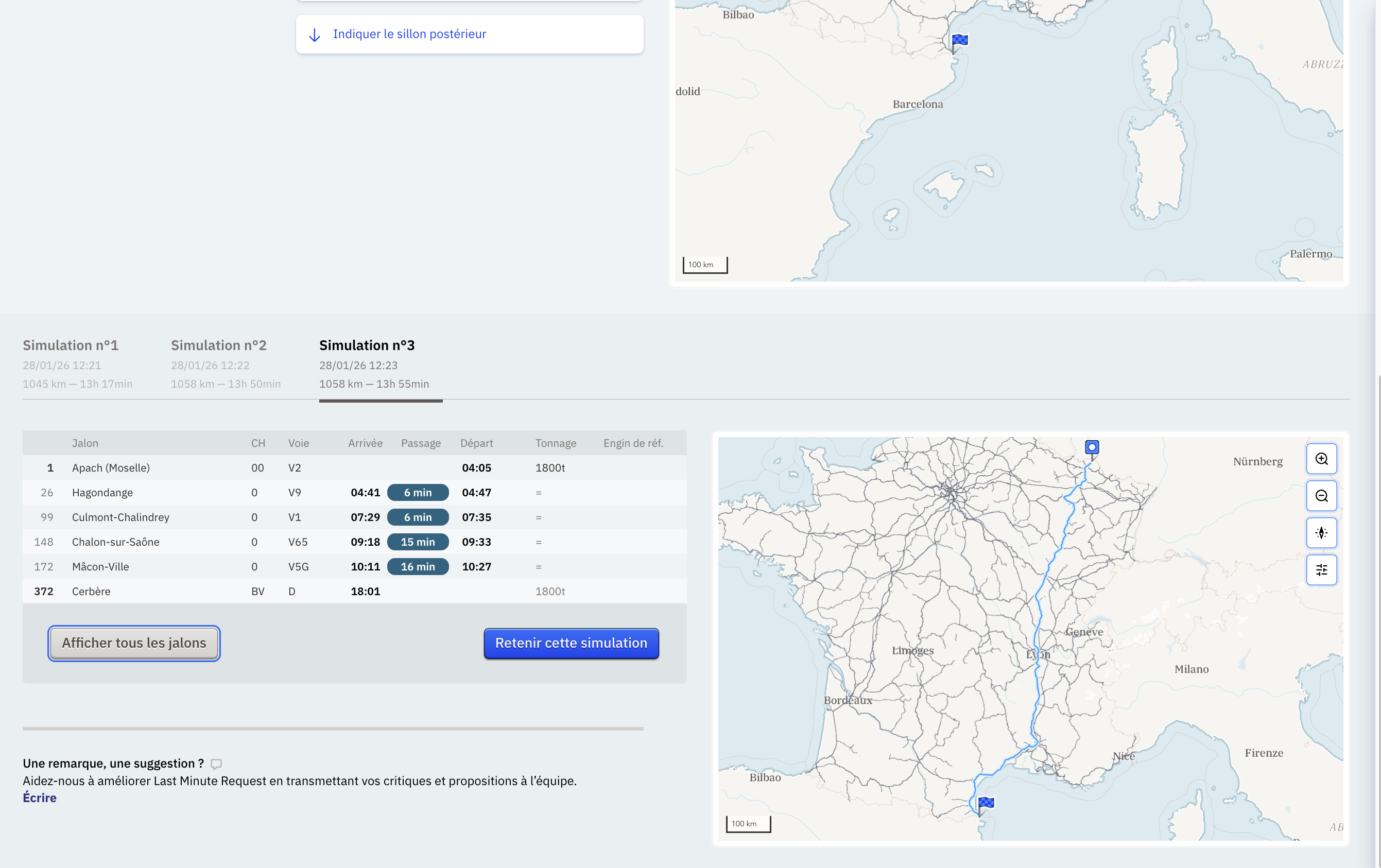The width and height of the screenshot is (1381, 868).
Task: Click departure time 04:05 at Apach
Action: click(x=477, y=468)
